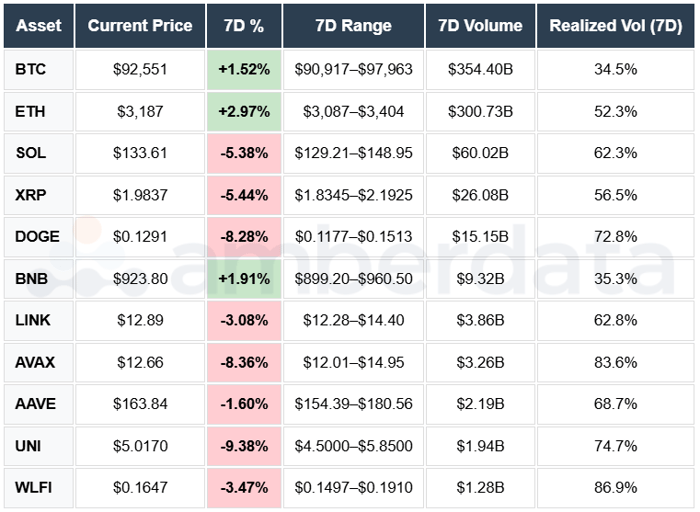
Task: Click the red -9.38% UNI change cell
Action: 244,445
